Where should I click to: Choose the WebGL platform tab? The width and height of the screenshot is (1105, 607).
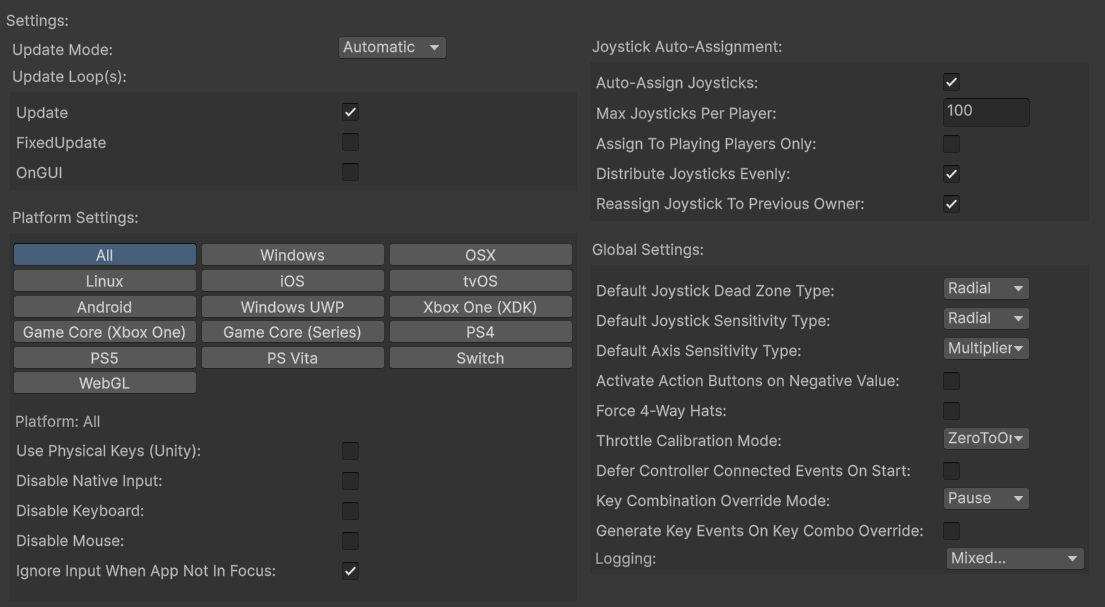104,383
